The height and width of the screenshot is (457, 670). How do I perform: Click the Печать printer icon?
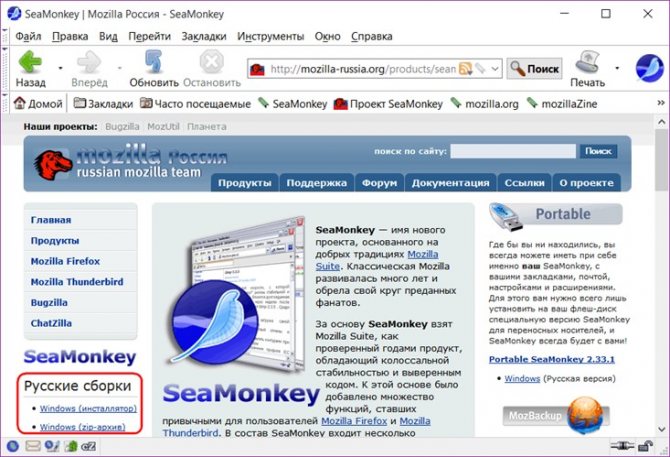[x=587, y=65]
